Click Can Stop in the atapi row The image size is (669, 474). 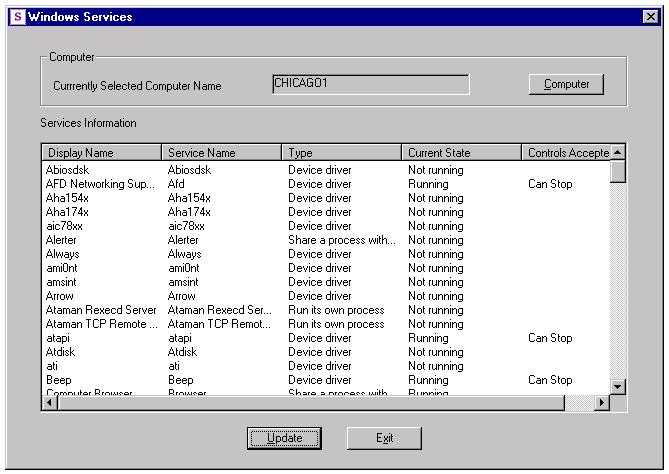click(x=550, y=338)
